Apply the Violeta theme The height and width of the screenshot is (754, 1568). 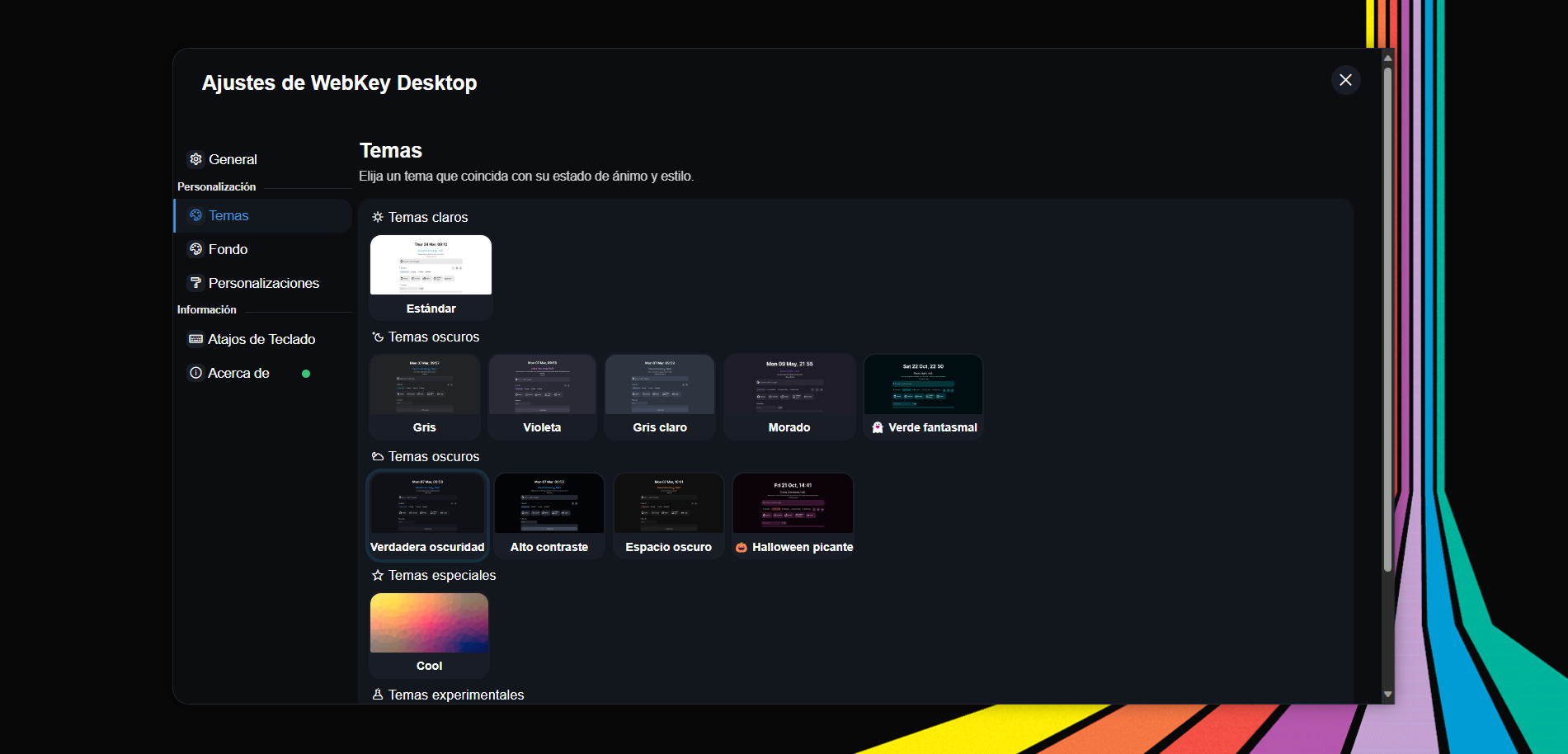tap(542, 397)
